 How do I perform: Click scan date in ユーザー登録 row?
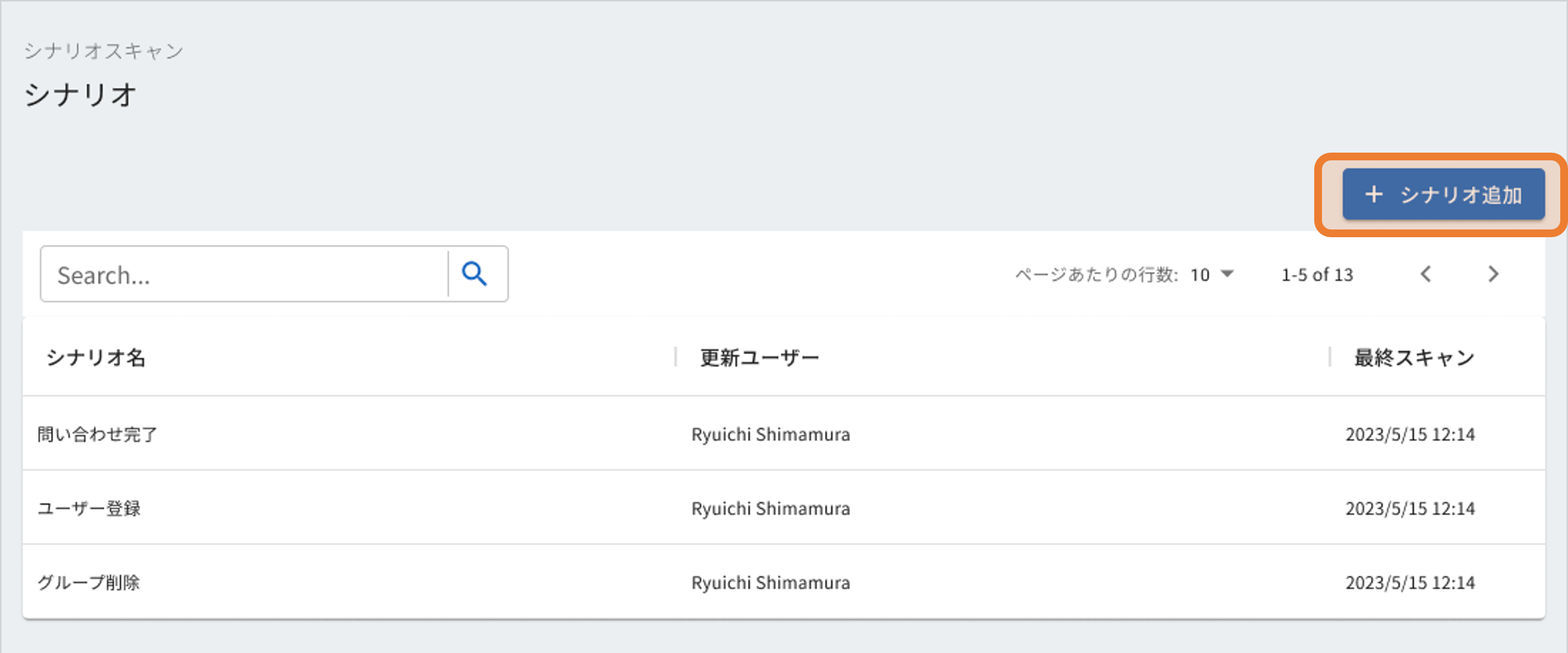coord(1410,508)
